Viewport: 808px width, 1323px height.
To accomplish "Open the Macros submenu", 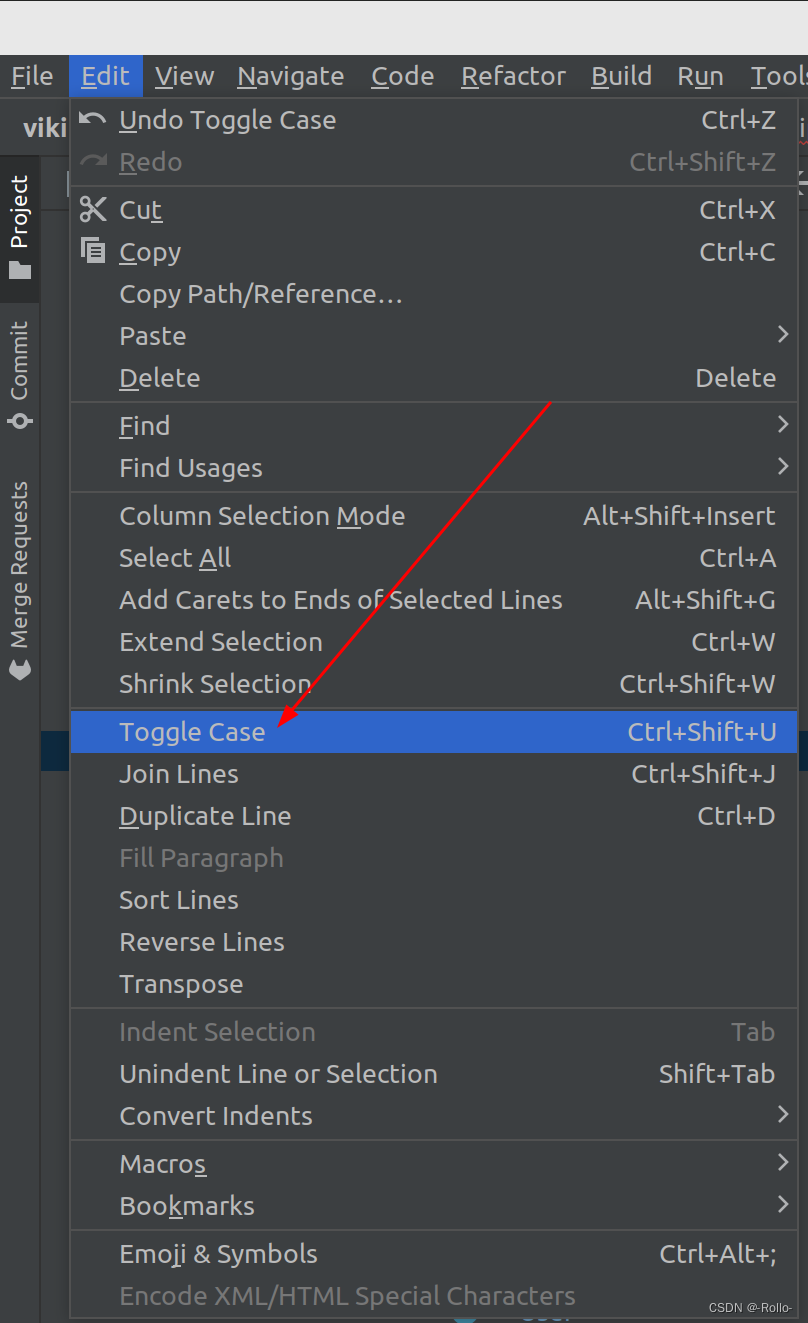I will coord(783,1161).
